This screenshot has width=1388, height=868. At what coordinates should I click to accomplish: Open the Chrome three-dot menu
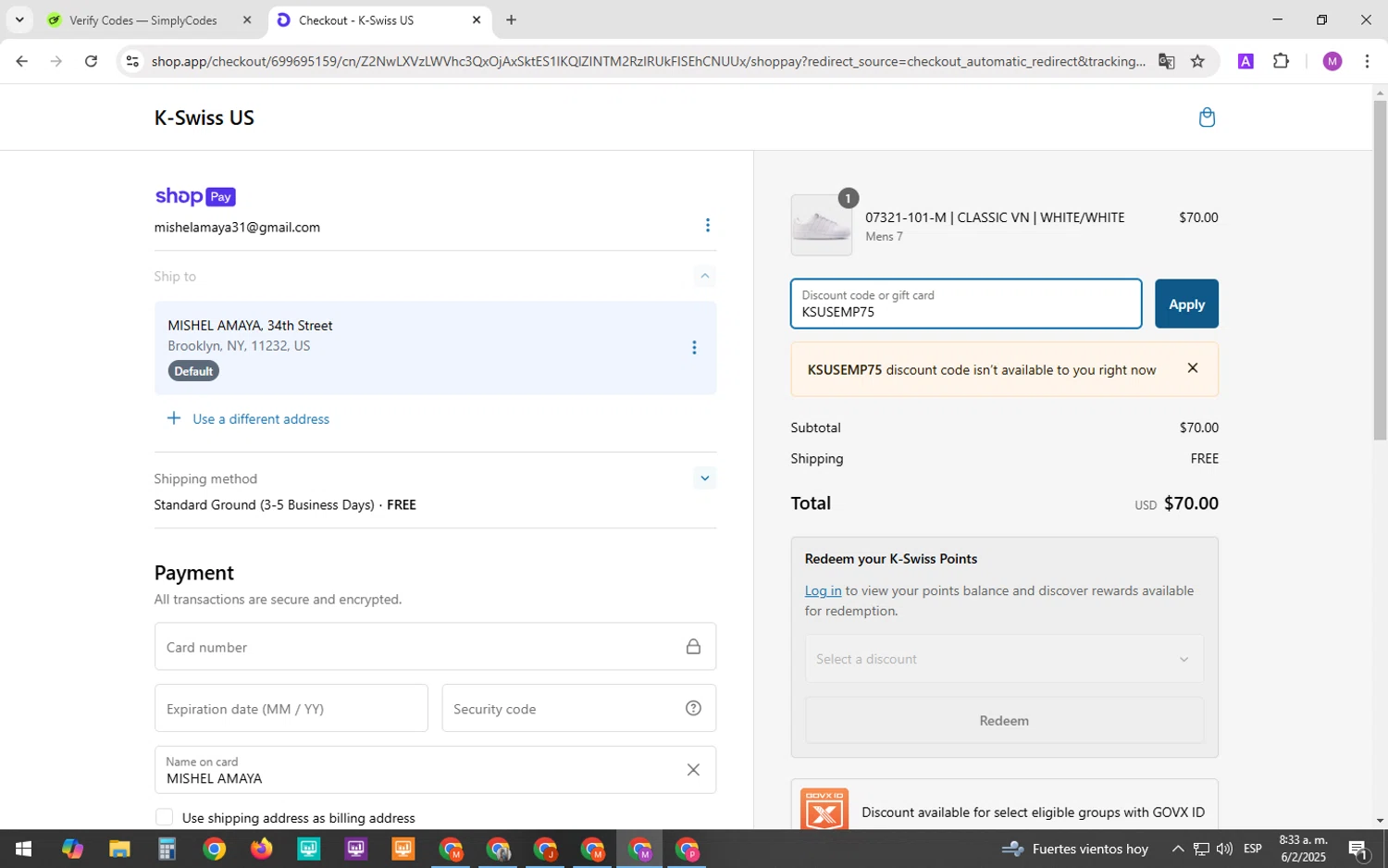(x=1367, y=61)
